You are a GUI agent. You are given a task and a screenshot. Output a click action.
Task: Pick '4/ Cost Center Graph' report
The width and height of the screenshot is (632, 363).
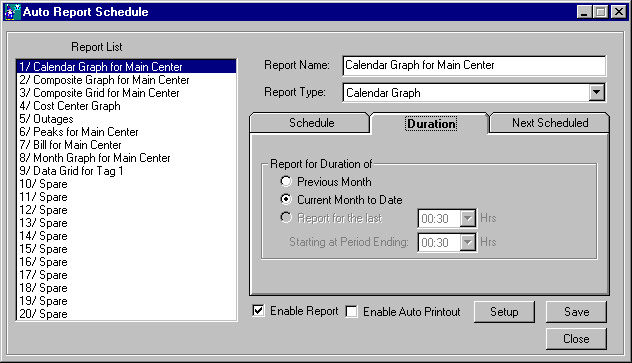(x=126, y=106)
